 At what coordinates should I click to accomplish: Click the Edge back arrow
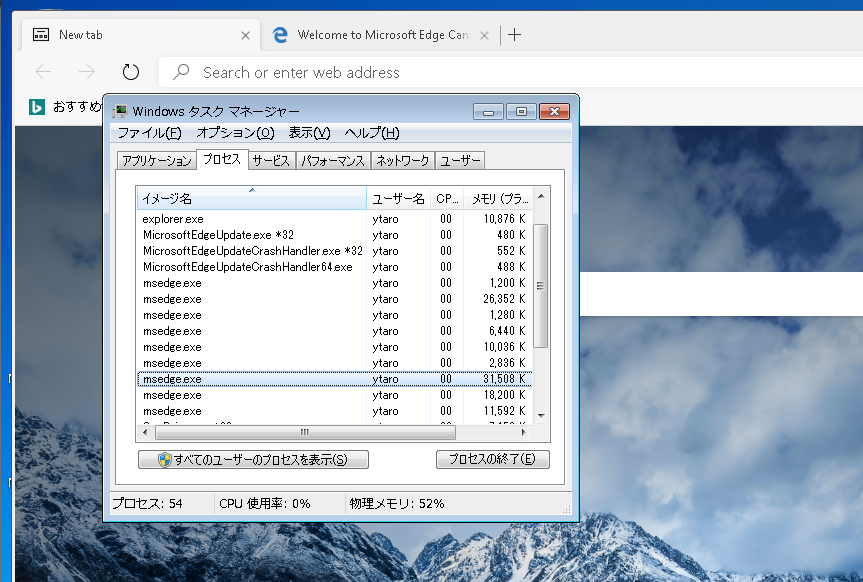(x=43, y=72)
